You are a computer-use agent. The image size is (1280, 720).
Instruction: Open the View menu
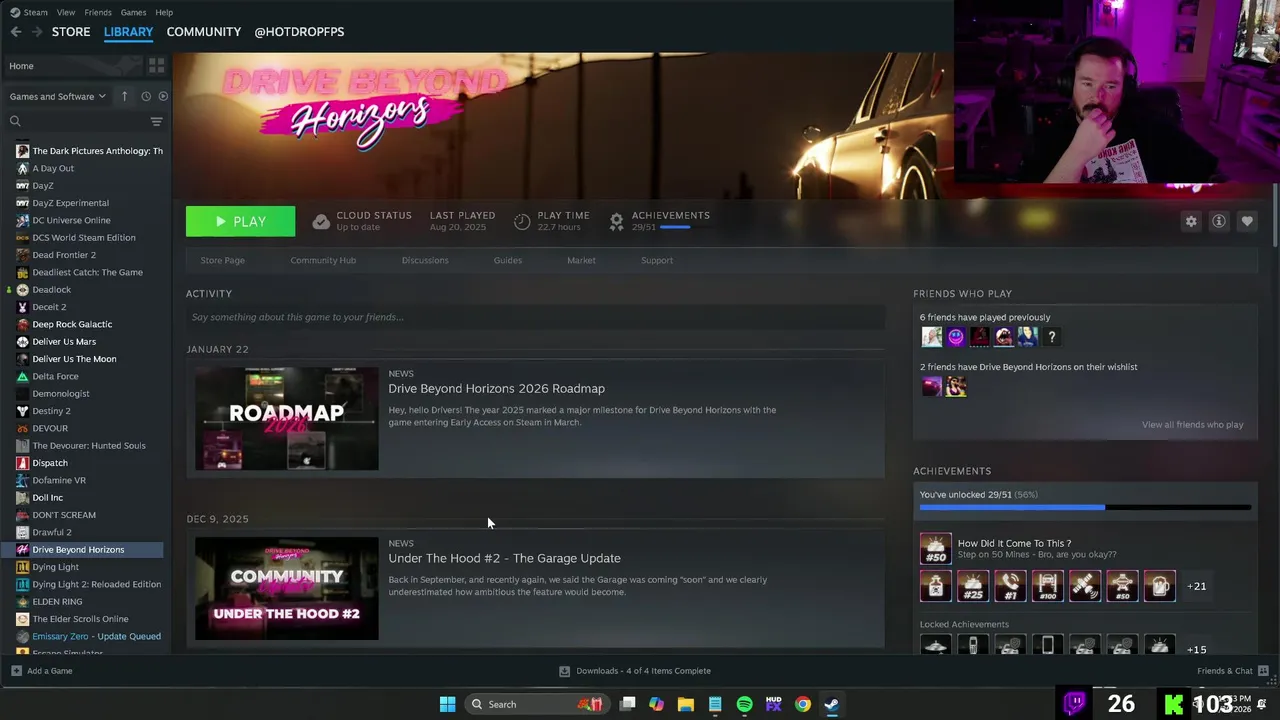coord(66,12)
